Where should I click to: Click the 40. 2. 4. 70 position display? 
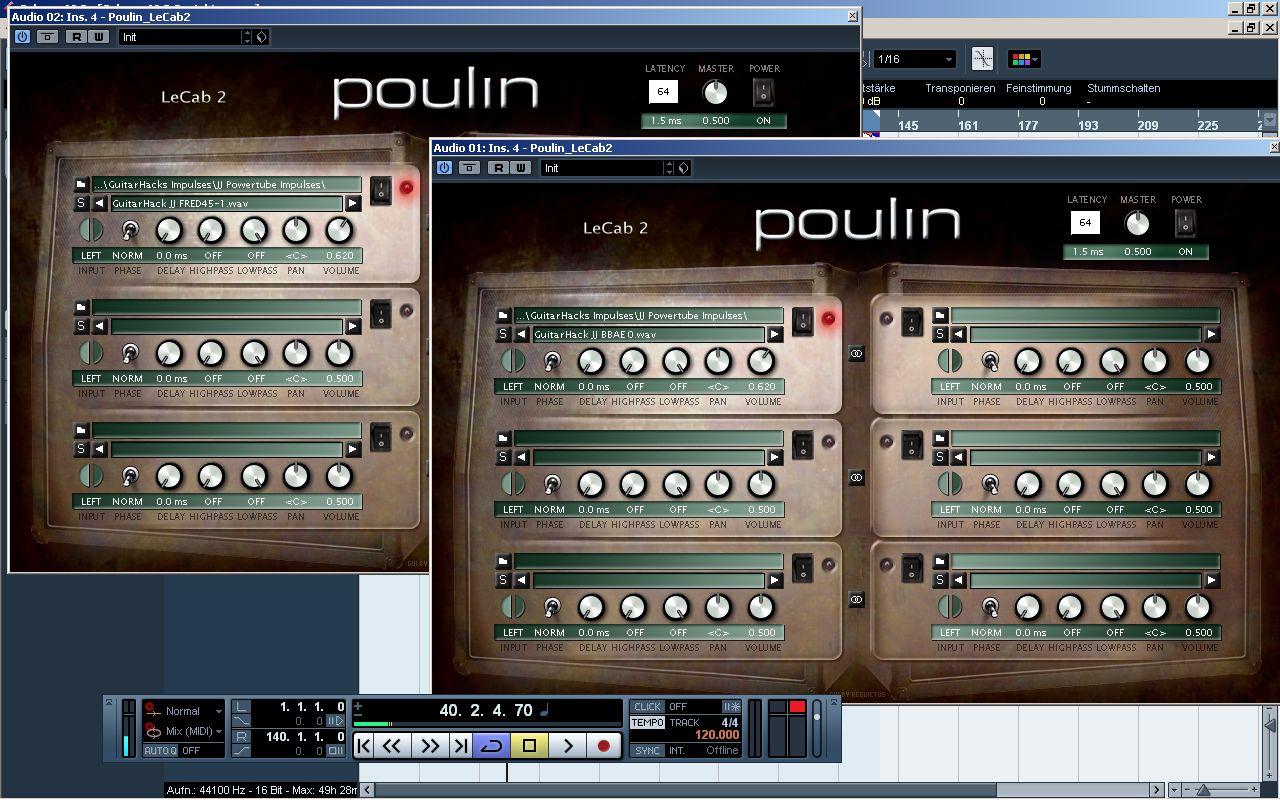tap(486, 711)
